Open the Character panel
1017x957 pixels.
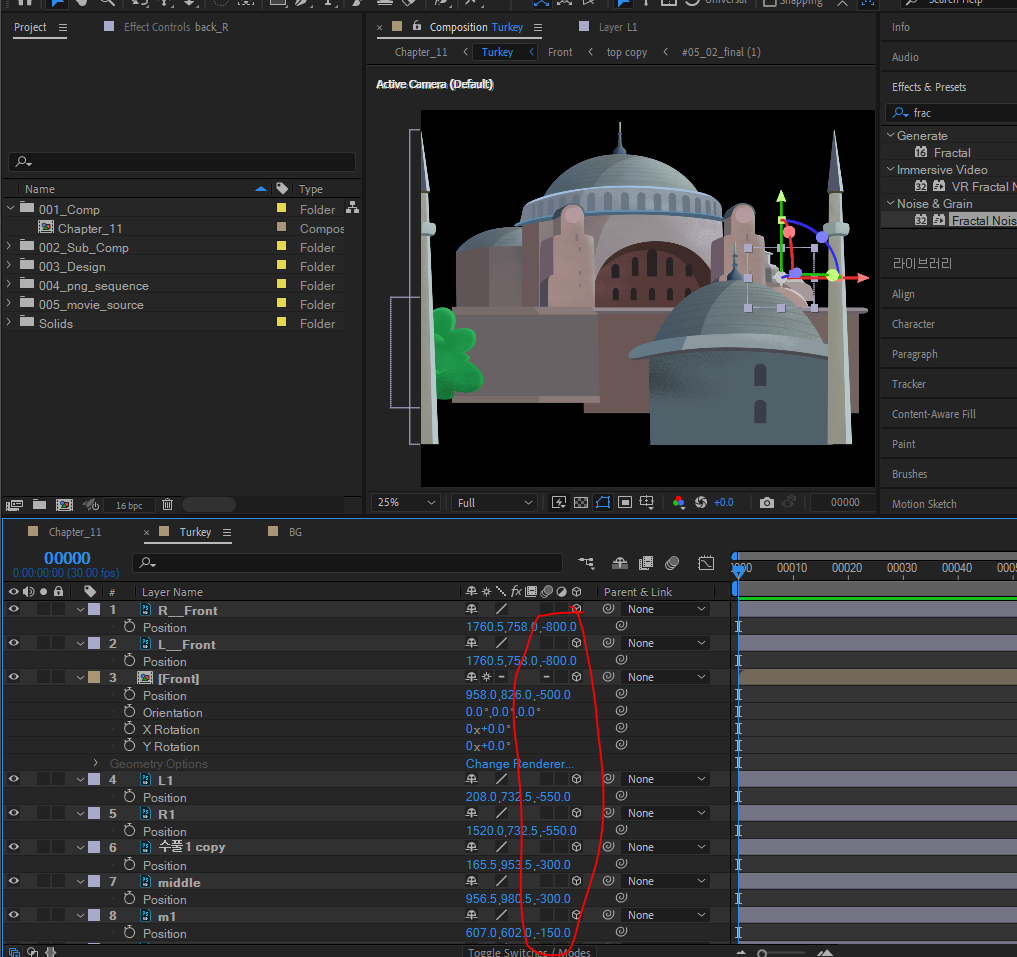click(x=913, y=324)
